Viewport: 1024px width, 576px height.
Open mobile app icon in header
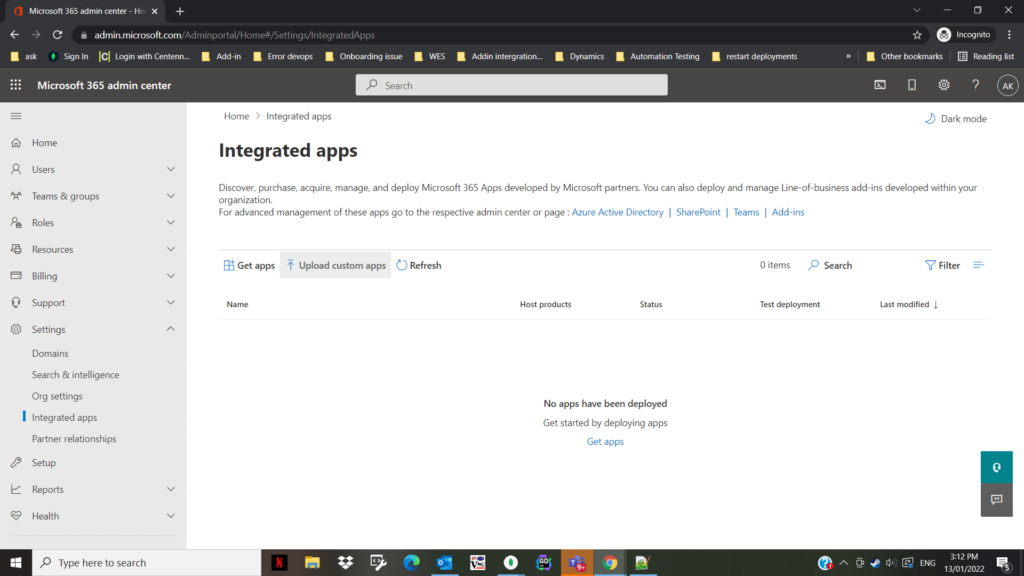(x=912, y=85)
